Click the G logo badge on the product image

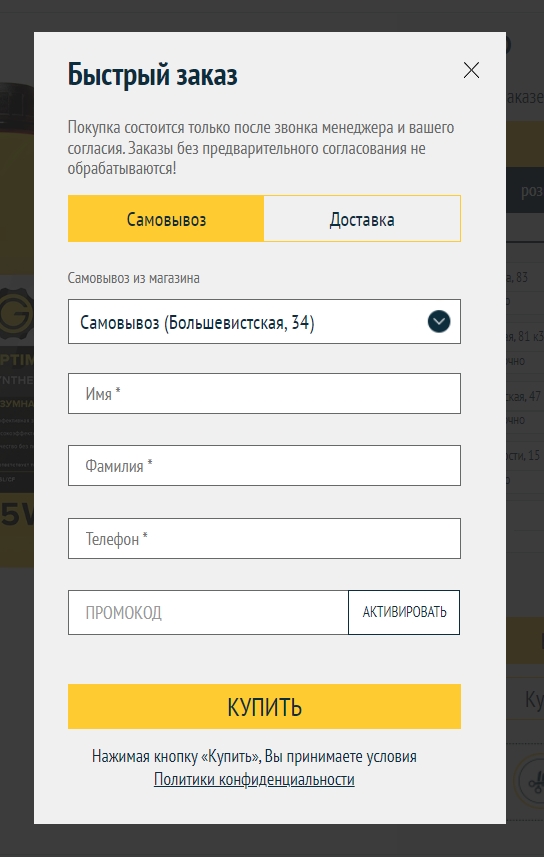coord(16,313)
